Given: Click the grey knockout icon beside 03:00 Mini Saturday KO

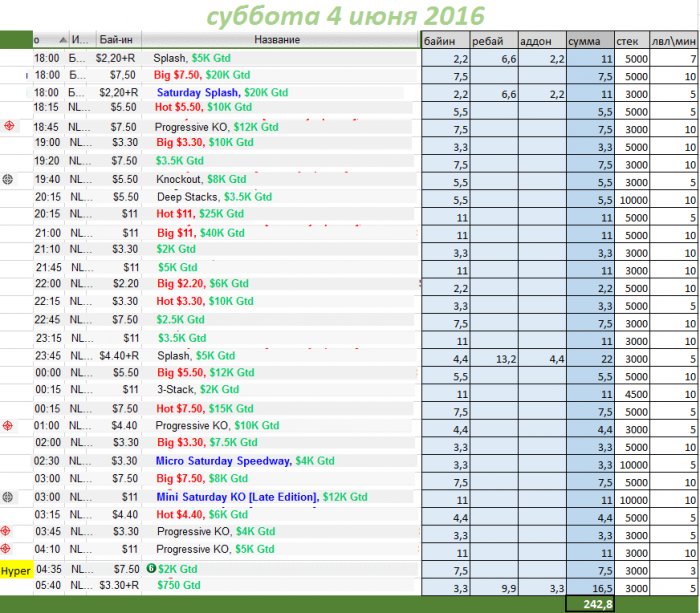Looking at the screenshot, I should (8, 496).
